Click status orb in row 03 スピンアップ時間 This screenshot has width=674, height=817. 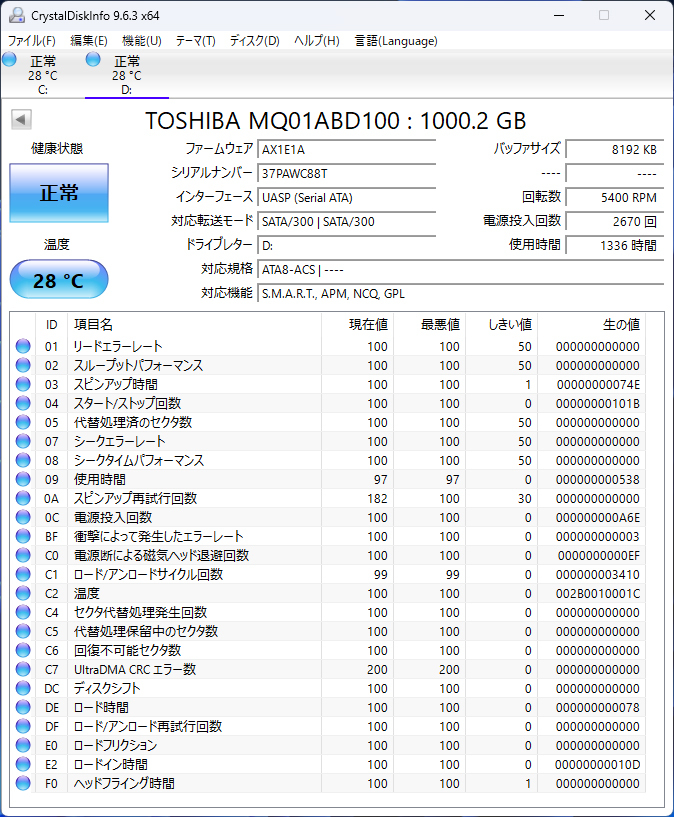pos(23,384)
